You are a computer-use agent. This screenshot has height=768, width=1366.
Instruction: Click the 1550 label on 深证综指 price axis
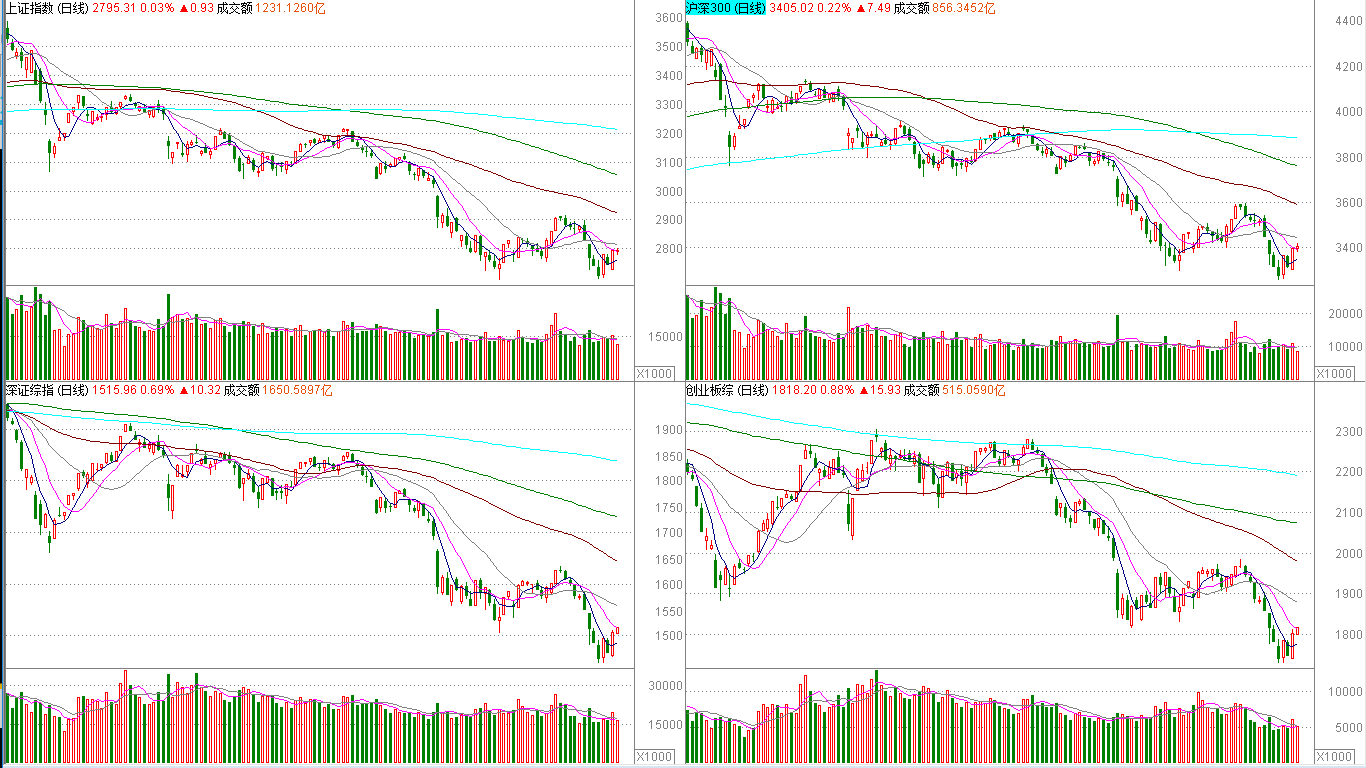[669, 612]
